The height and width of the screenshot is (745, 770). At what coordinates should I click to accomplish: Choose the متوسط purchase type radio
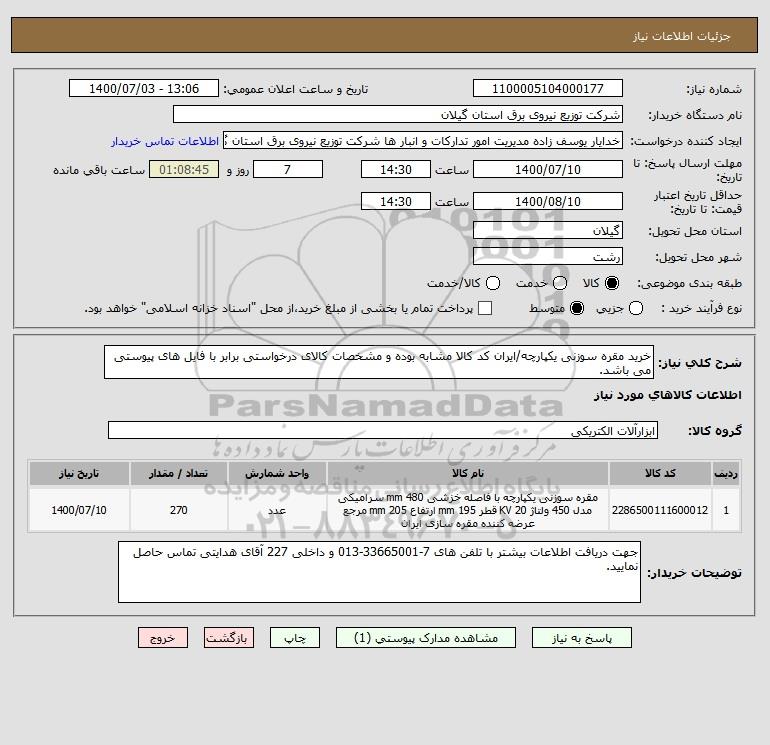(x=577, y=308)
